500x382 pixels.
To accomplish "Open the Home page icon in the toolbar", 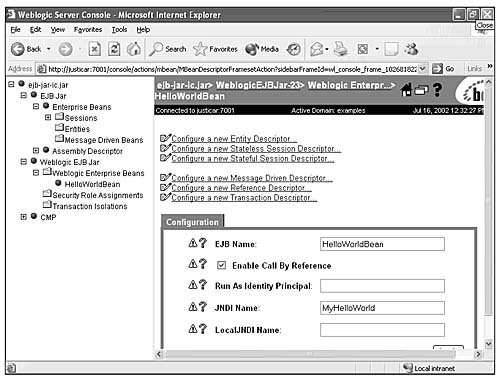I will 134,49.
